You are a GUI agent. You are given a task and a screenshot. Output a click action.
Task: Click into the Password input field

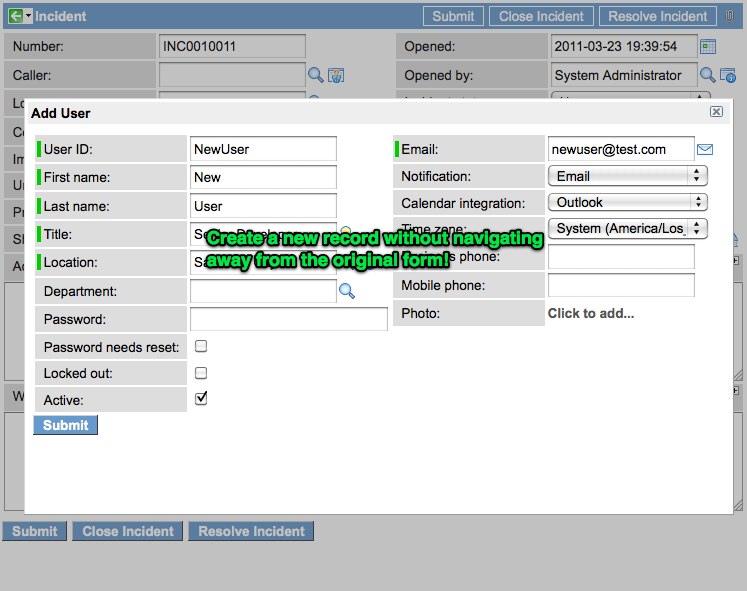[288, 319]
